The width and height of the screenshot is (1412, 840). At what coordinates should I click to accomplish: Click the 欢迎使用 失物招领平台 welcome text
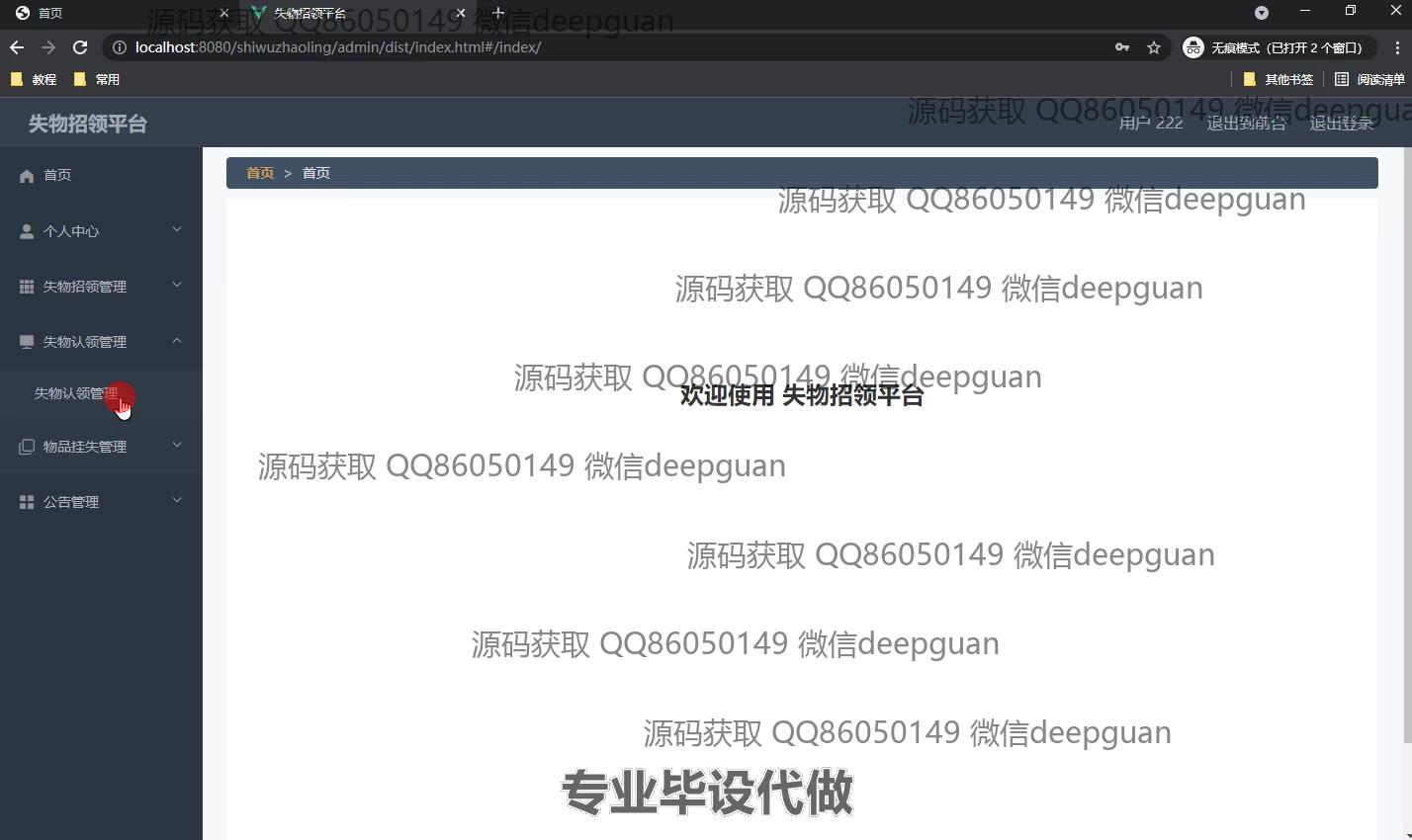pos(802,395)
